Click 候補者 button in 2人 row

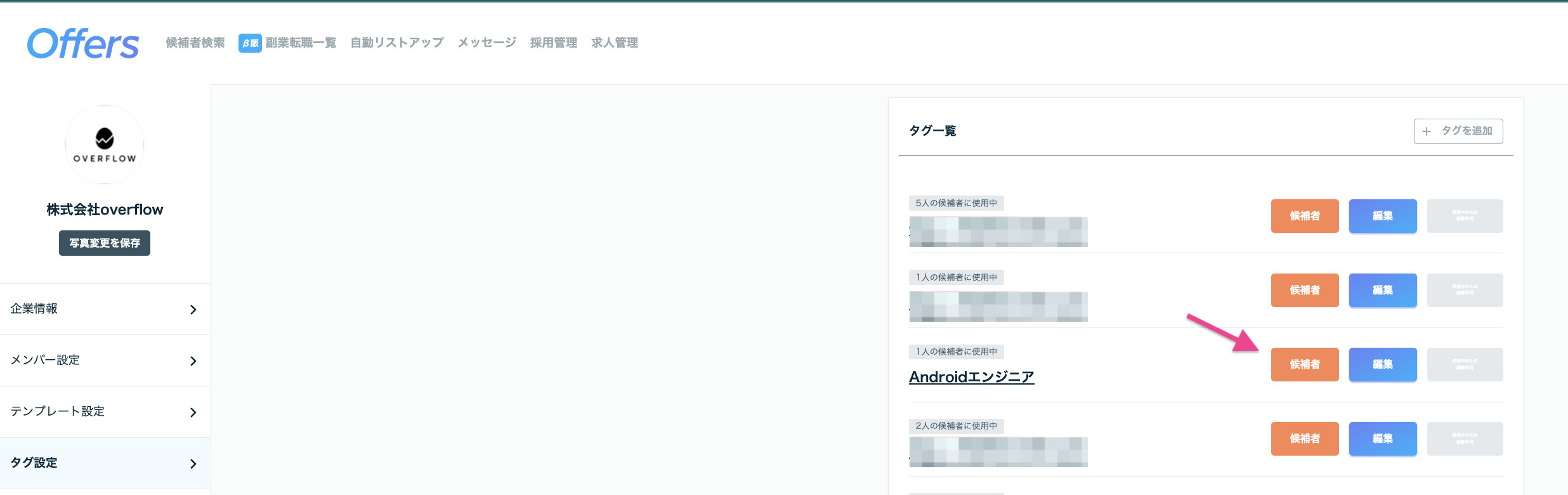click(1305, 439)
